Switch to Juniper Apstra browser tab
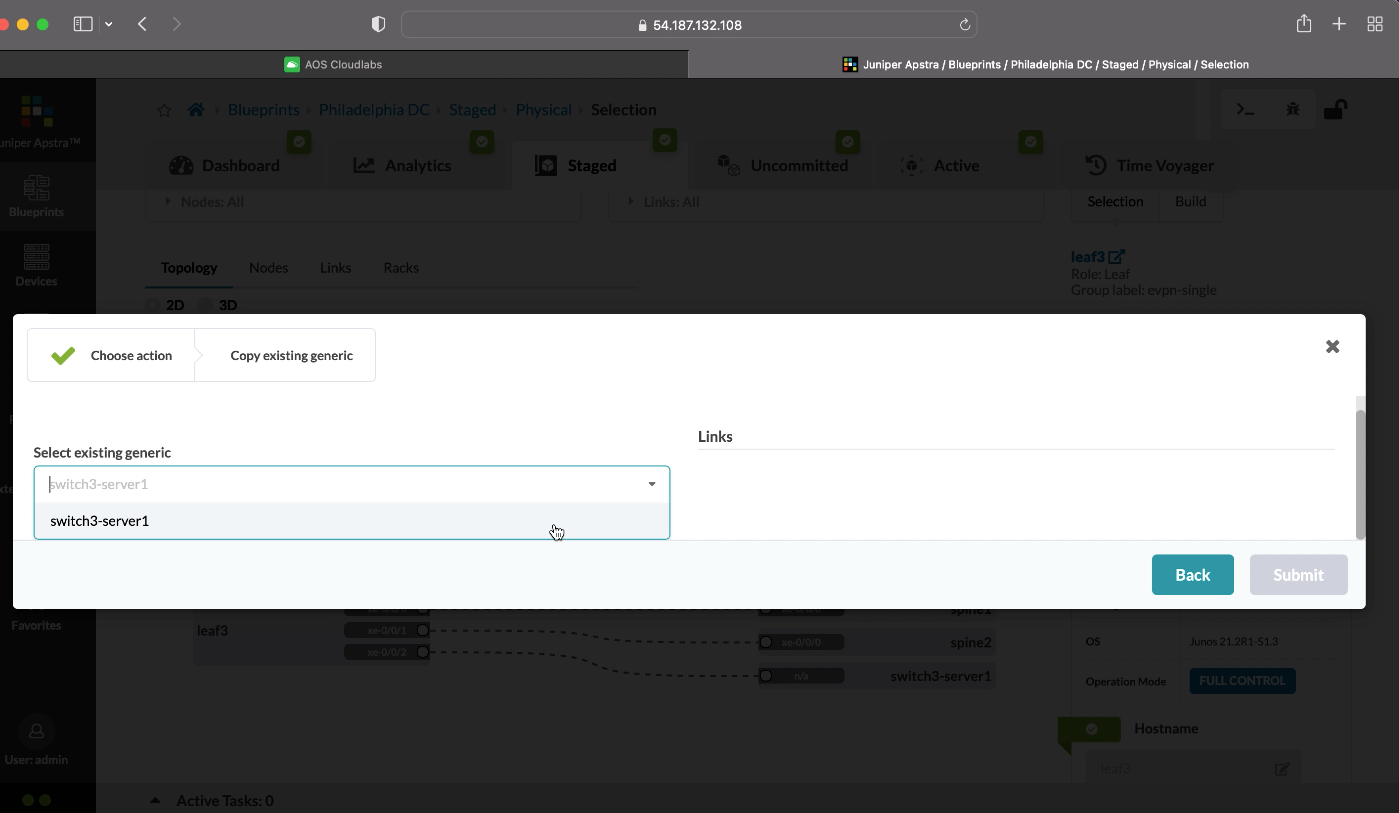This screenshot has height=813, width=1399. (1044, 64)
